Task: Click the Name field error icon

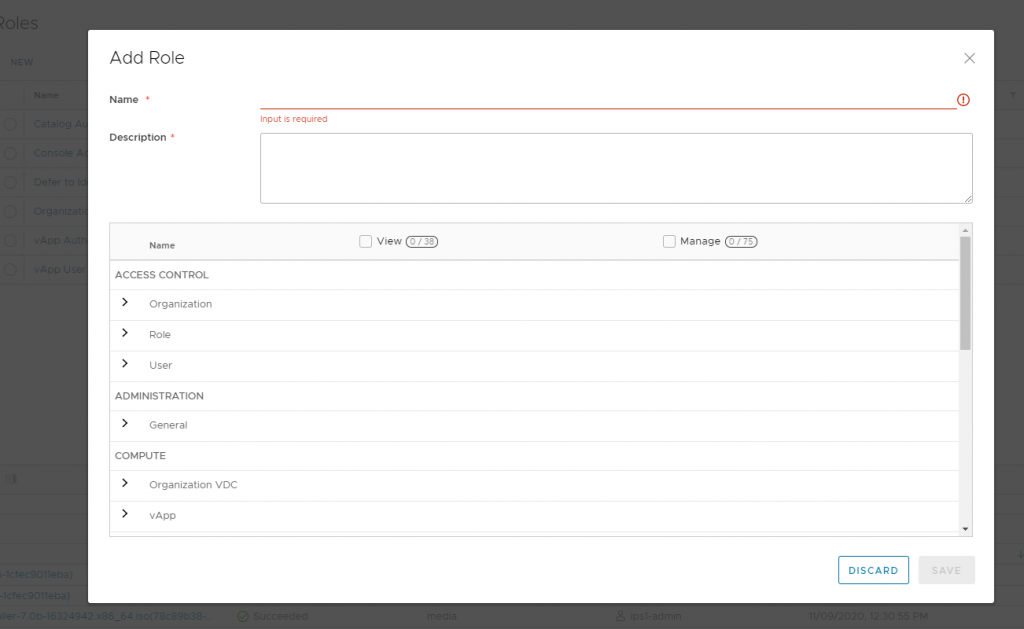Action: (x=963, y=99)
